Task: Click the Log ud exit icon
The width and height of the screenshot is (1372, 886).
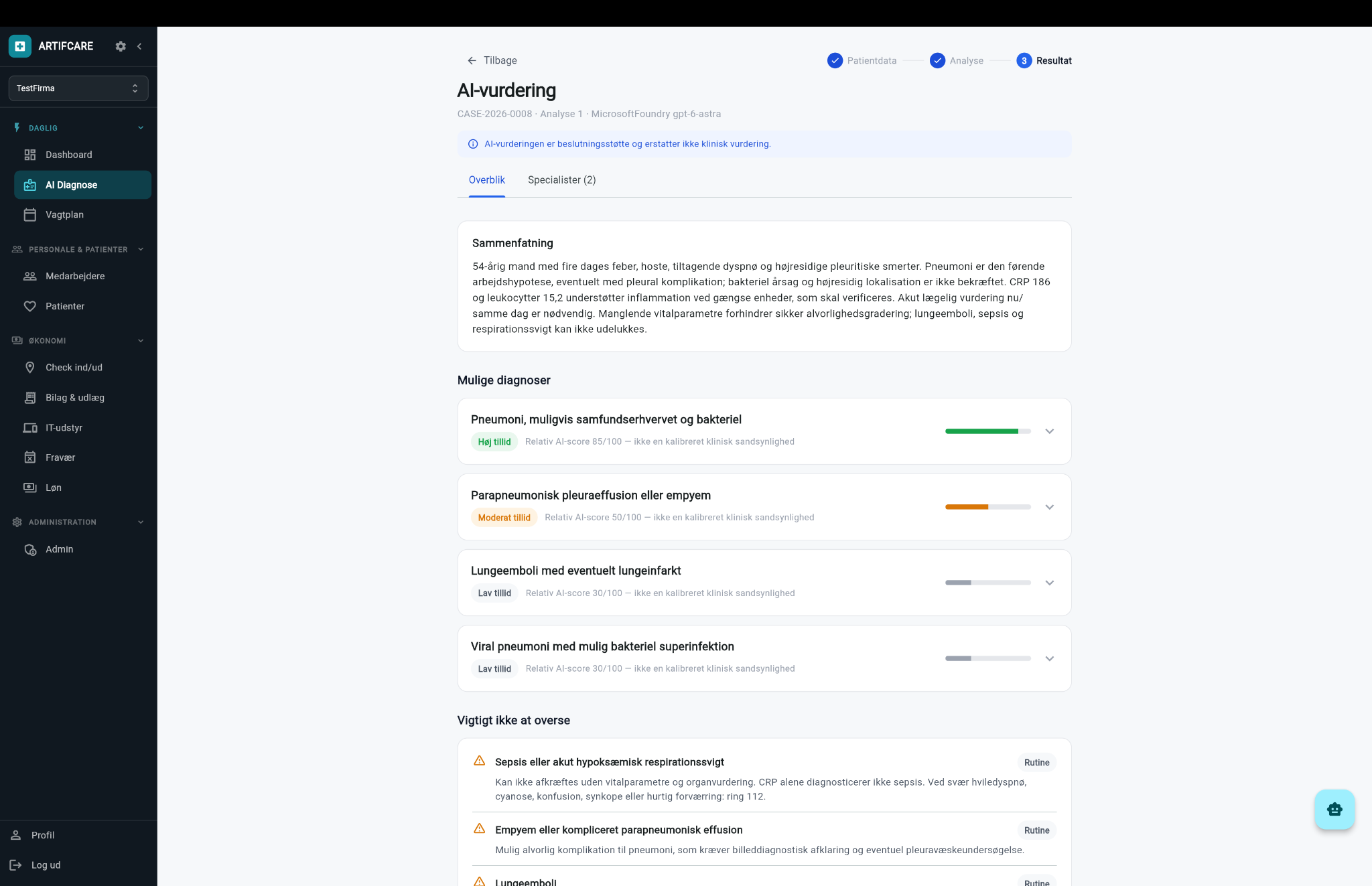Action: pos(16,865)
